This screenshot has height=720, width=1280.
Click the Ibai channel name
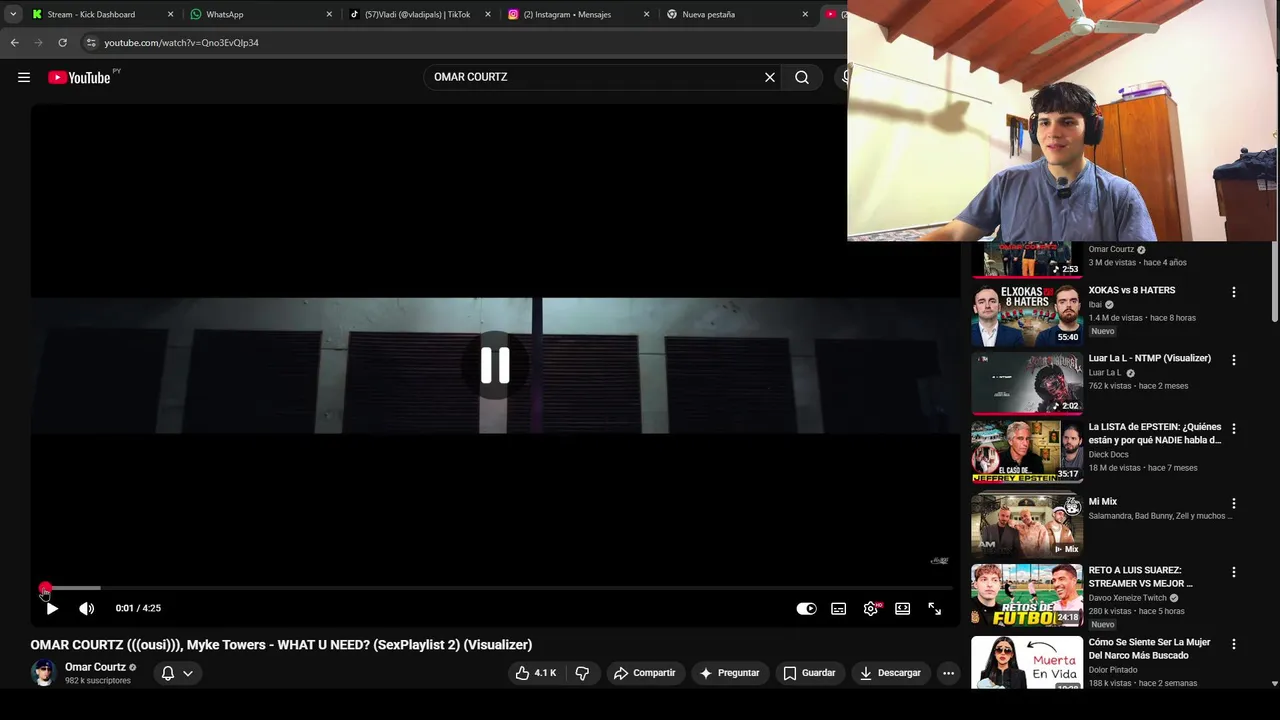[x=1095, y=304]
